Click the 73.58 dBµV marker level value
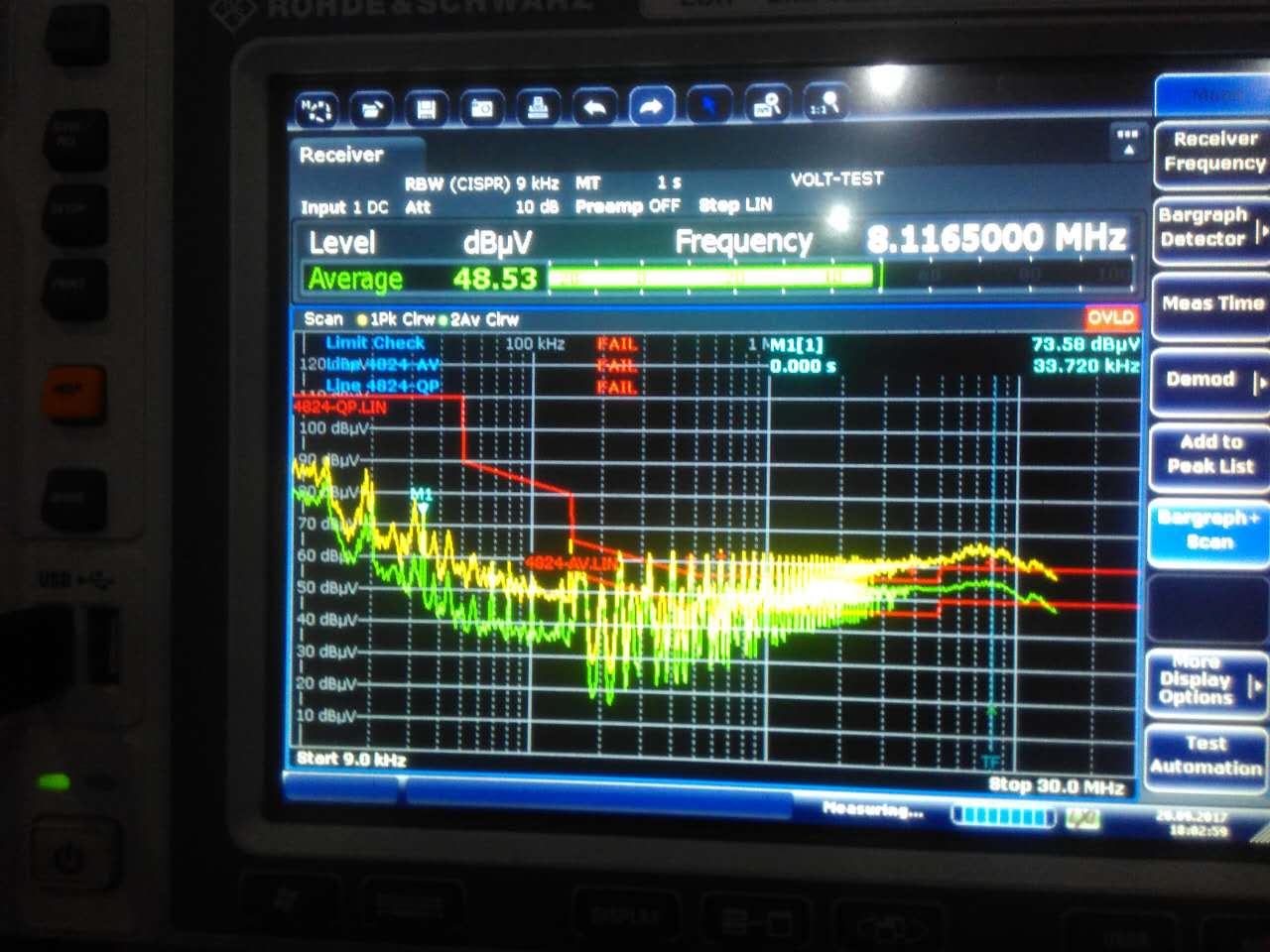Screen dimensions: 1270x952 pos(1085,344)
